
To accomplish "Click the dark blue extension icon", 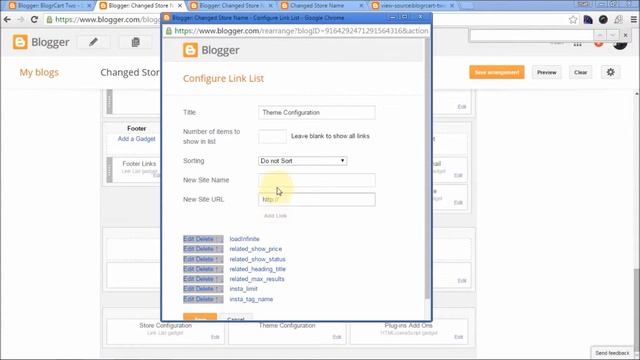I will [x=588, y=20].
